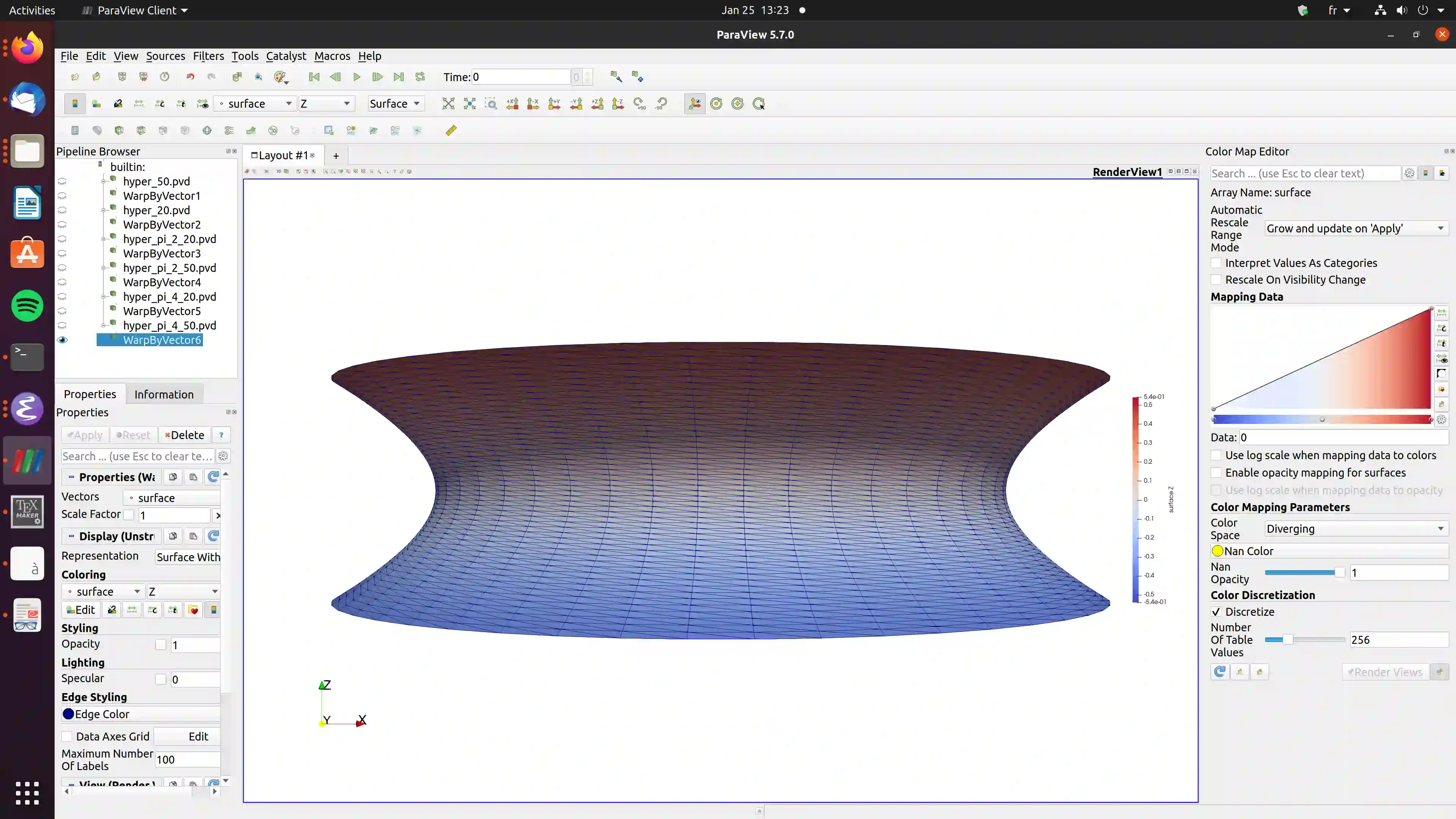Enable Interpret Values As Categories checkbox
The image size is (1456, 819).
[1216, 263]
